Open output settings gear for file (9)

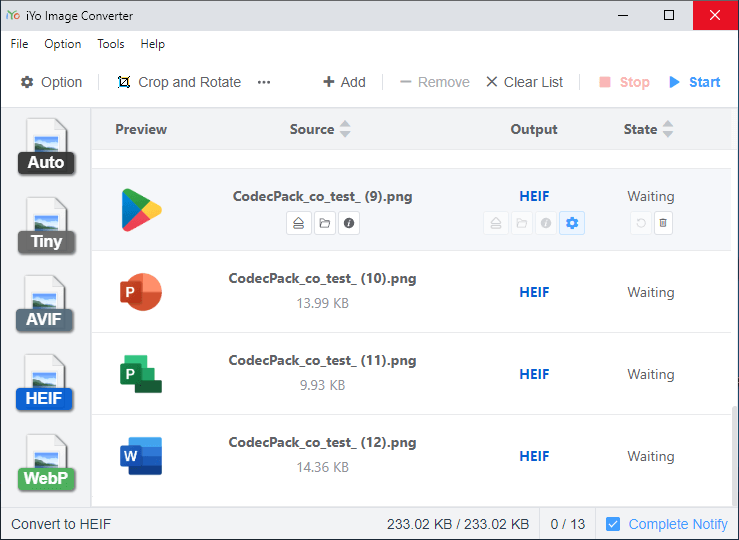click(x=572, y=223)
